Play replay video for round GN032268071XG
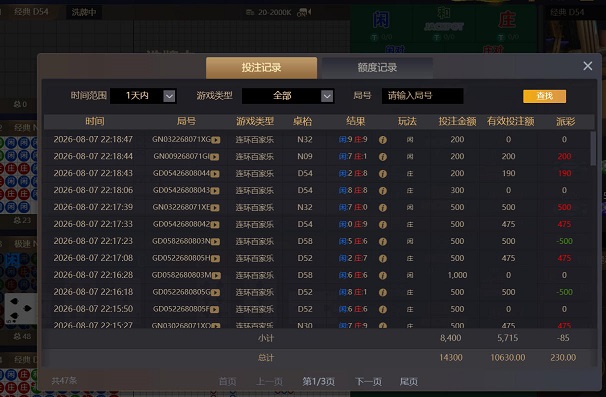 point(216,140)
